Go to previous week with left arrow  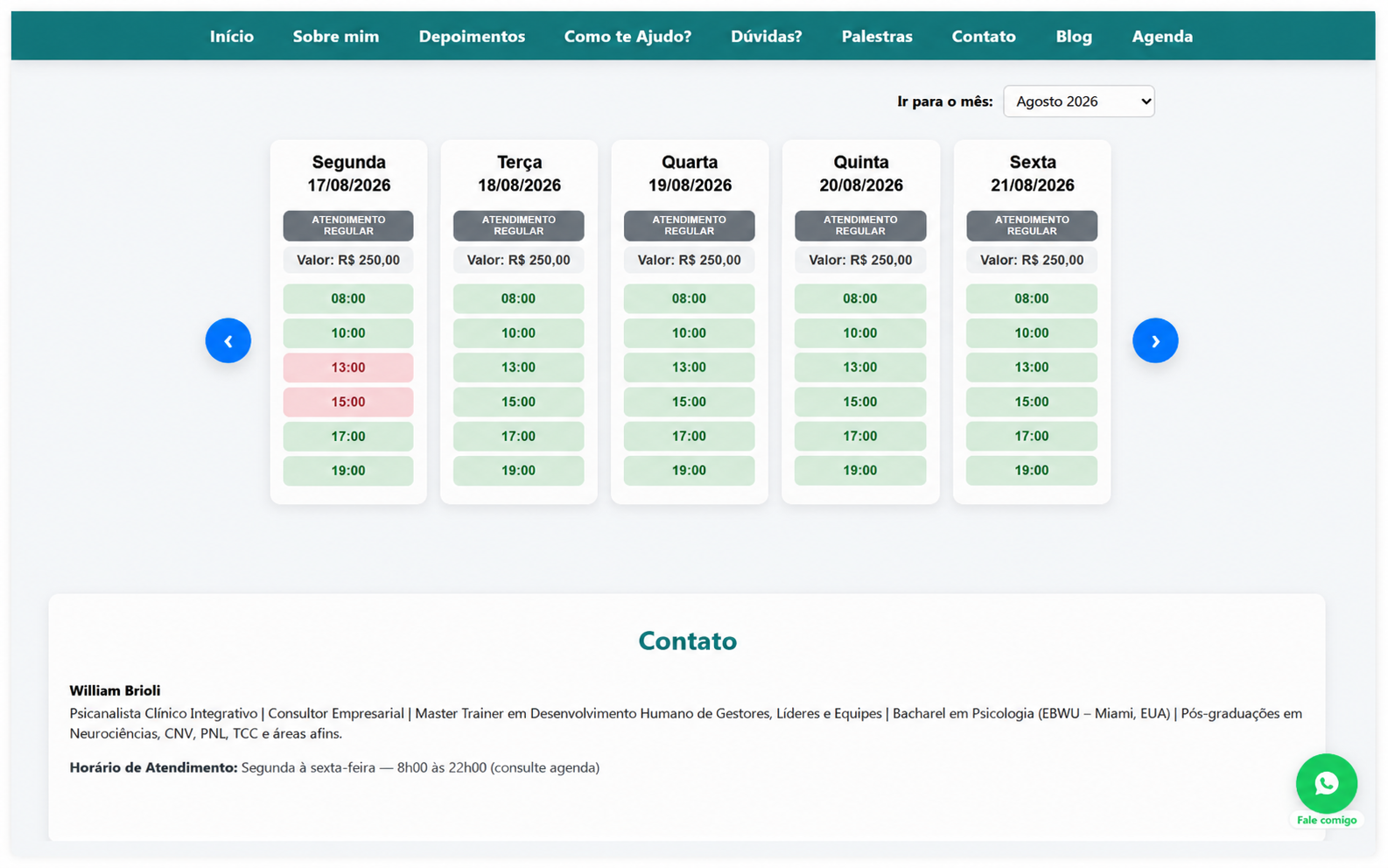click(228, 340)
